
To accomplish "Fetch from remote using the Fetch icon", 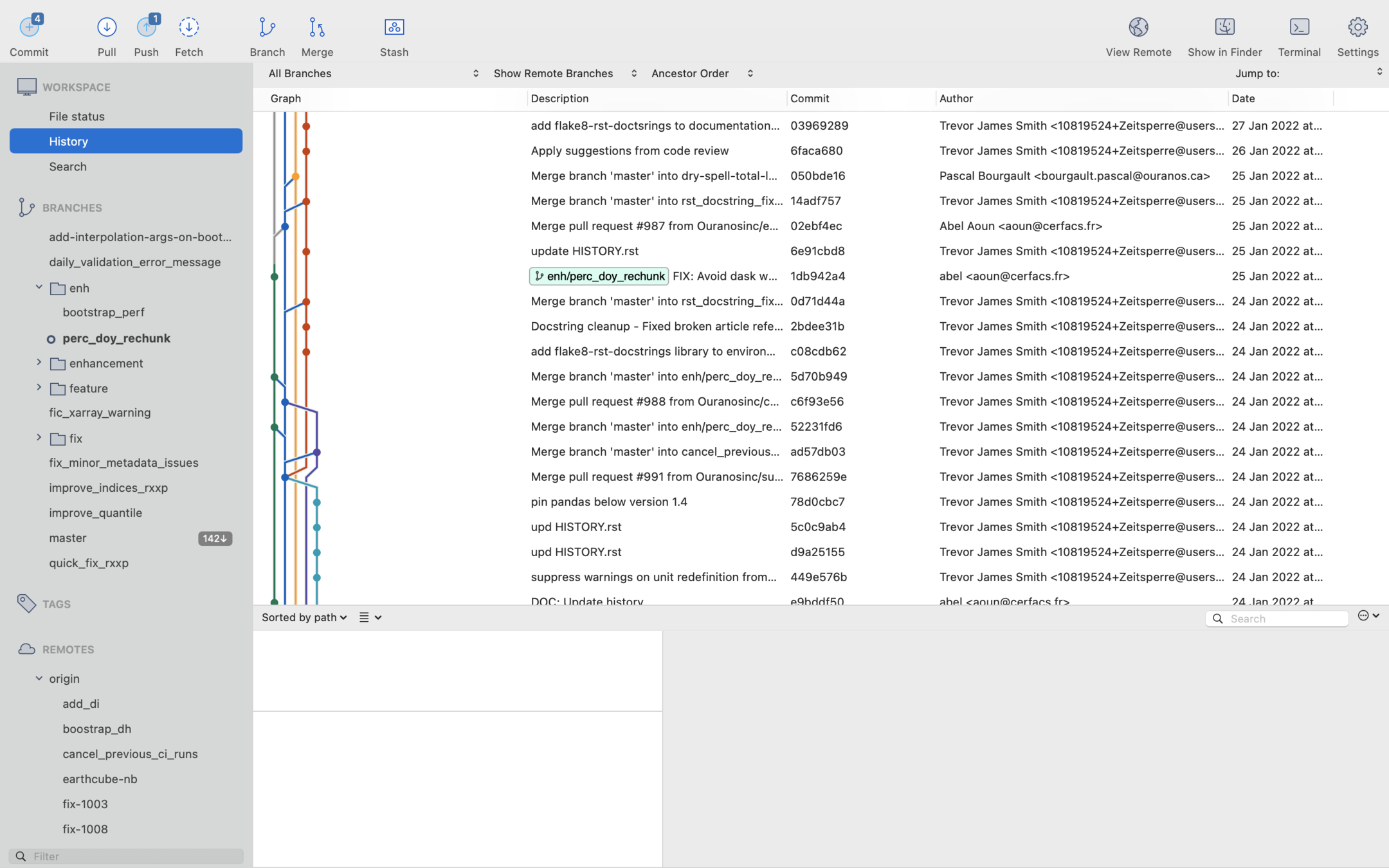I will pos(188,28).
